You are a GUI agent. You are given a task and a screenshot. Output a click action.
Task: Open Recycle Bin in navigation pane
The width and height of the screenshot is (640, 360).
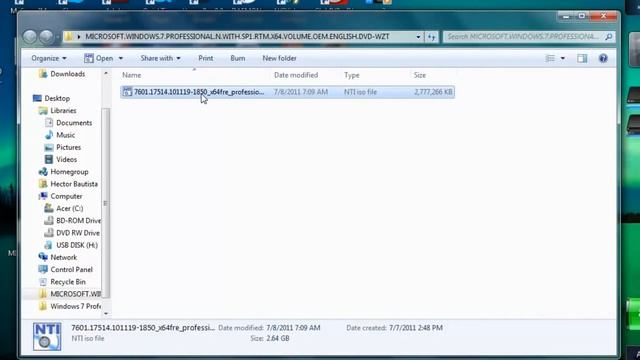68,282
